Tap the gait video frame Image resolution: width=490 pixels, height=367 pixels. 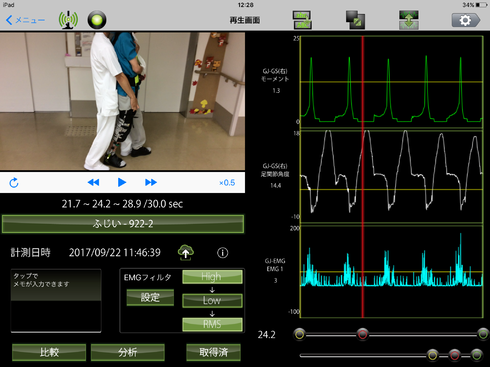[122, 101]
